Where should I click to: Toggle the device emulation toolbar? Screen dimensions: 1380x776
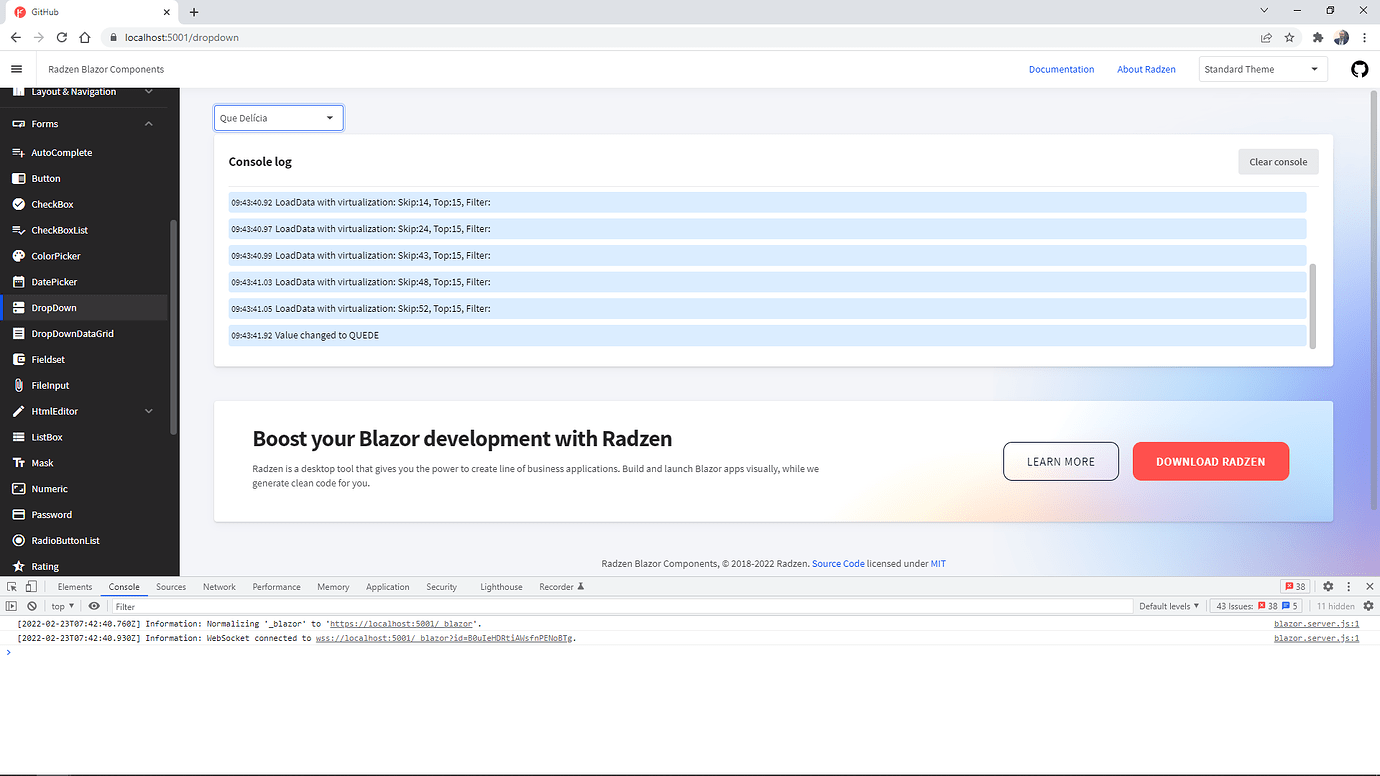[29, 586]
